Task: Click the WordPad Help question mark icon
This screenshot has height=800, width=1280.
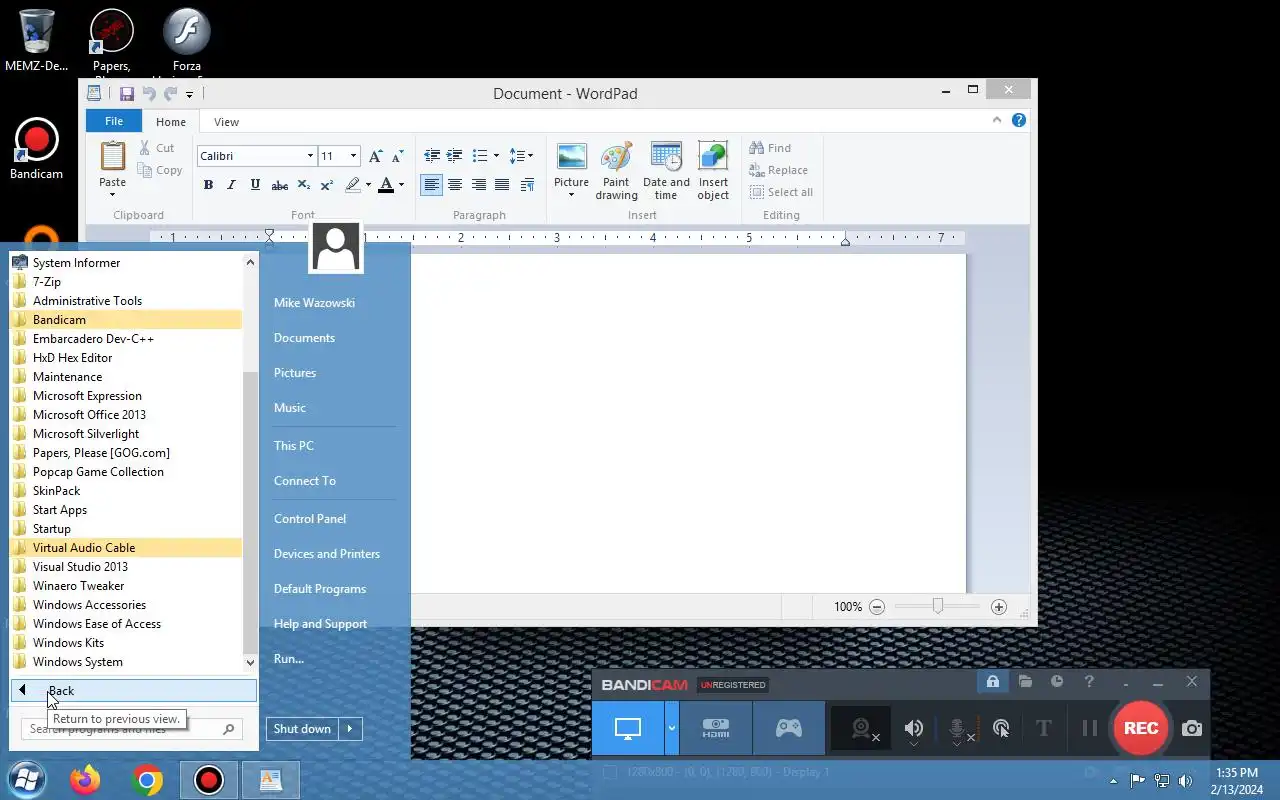Action: [x=1019, y=120]
